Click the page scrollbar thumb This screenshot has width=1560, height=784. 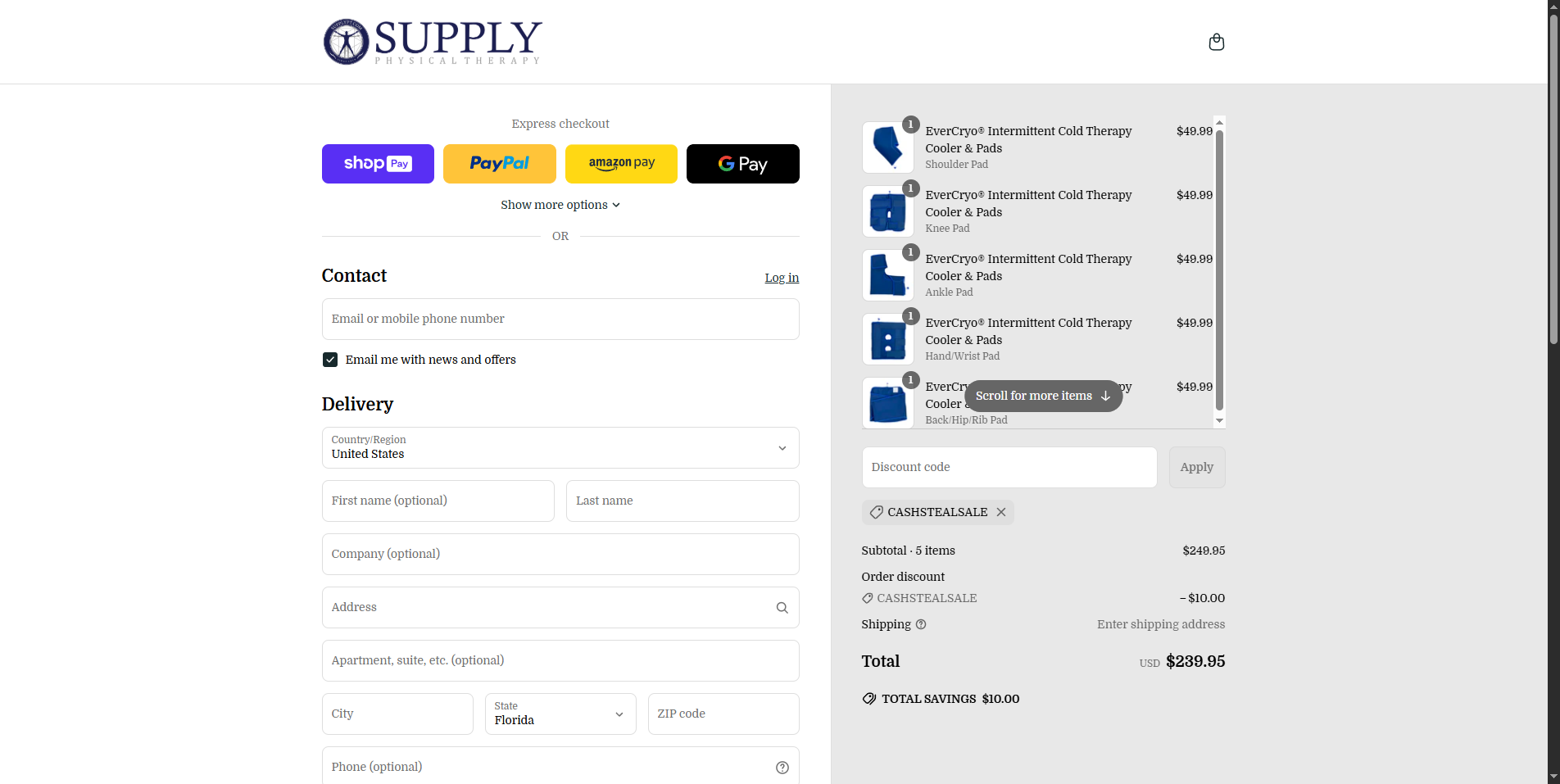pyautogui.click(x=1553, y=179)
